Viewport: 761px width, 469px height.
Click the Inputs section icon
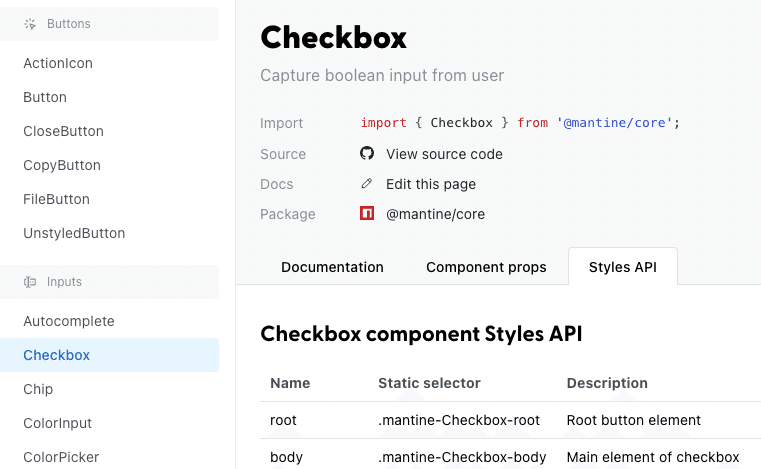[x=30, y=282]
